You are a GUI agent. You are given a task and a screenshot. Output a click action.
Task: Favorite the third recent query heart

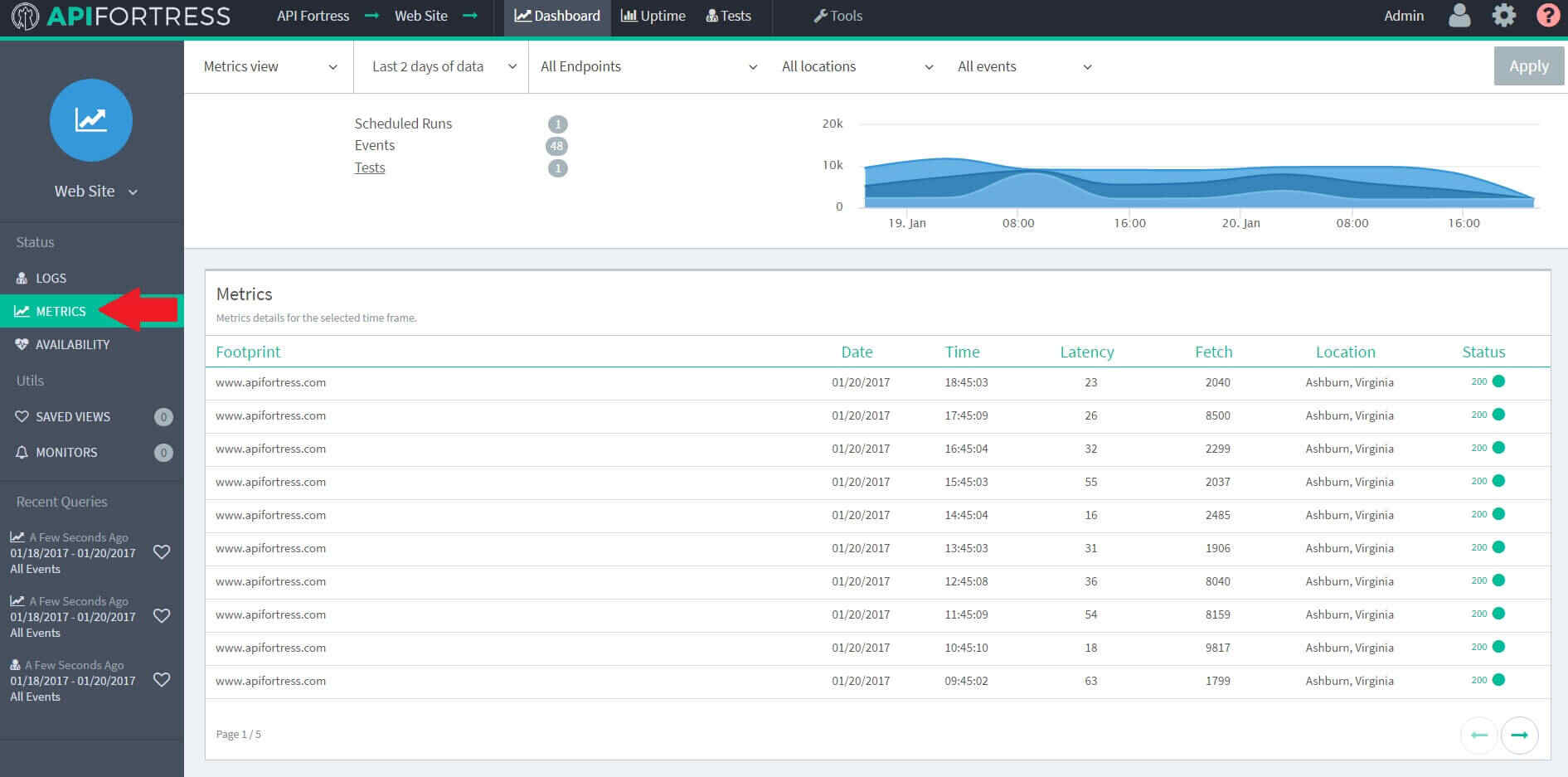click(x=162, y=680)
